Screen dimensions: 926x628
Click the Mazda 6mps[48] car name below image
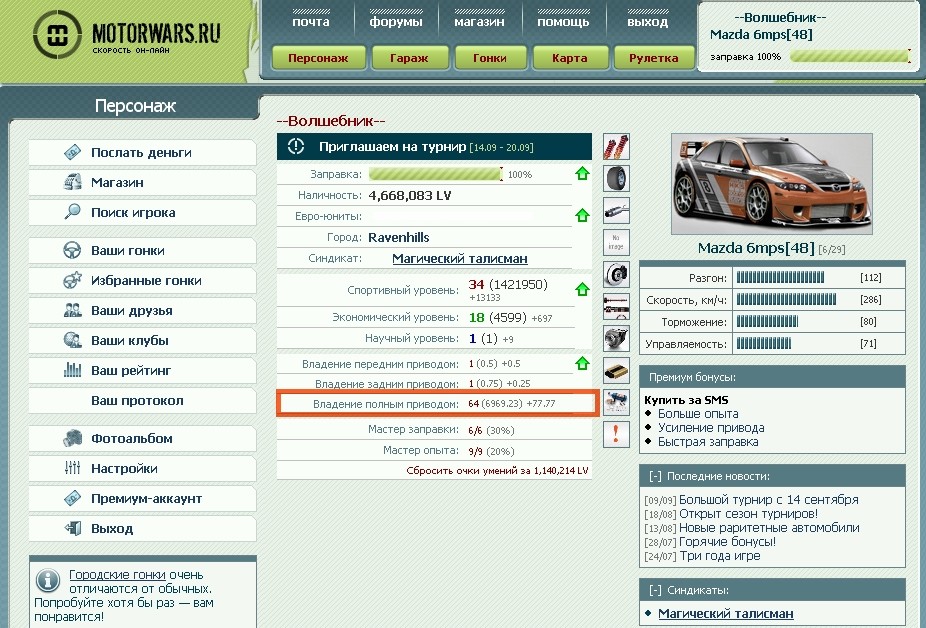tap(756, 248)
